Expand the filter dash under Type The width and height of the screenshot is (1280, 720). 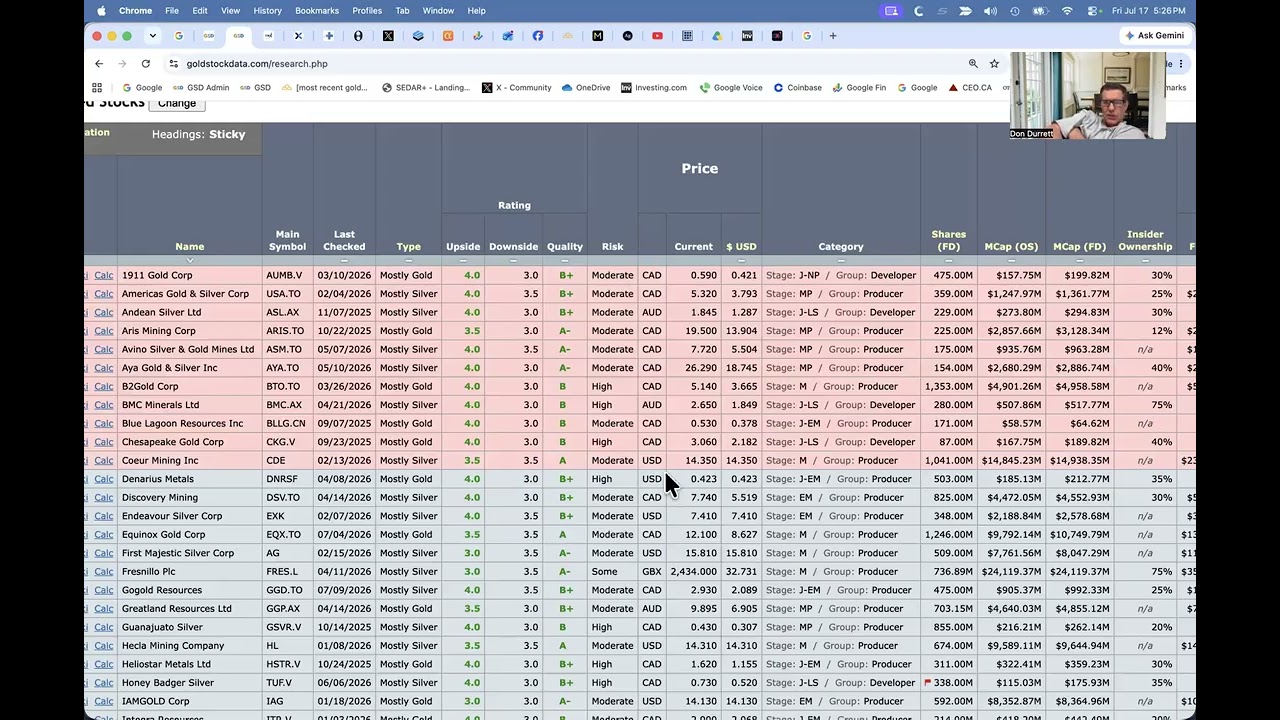408,260
